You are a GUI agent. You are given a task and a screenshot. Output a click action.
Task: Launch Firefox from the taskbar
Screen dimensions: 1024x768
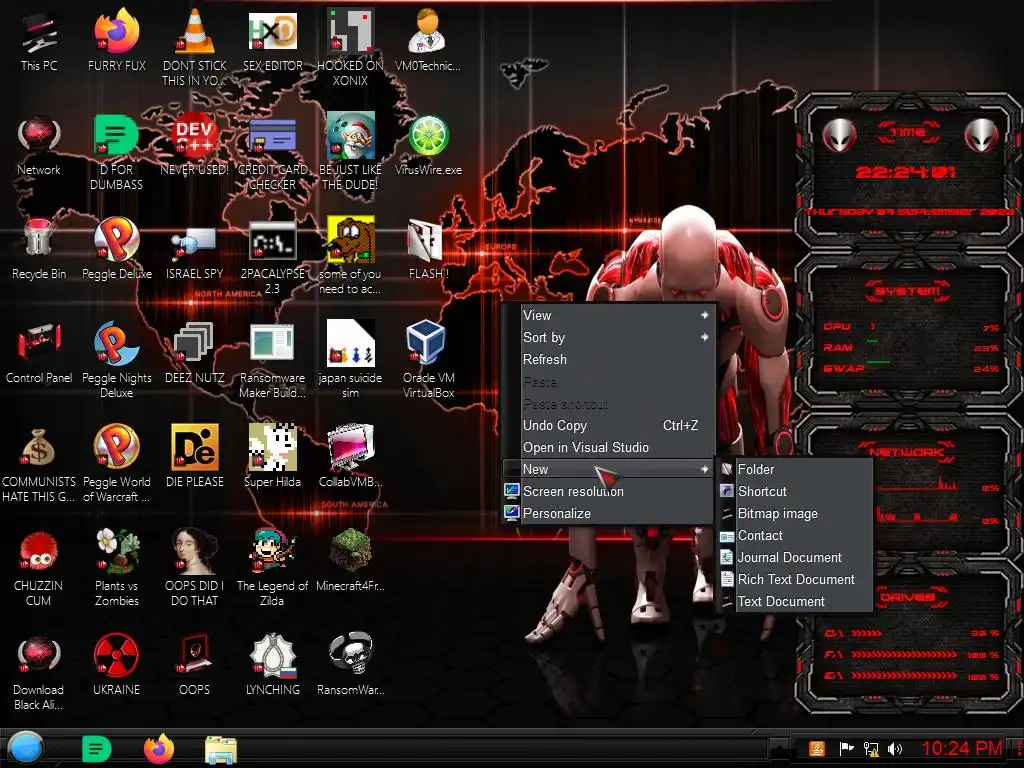(x=159, y=749)
